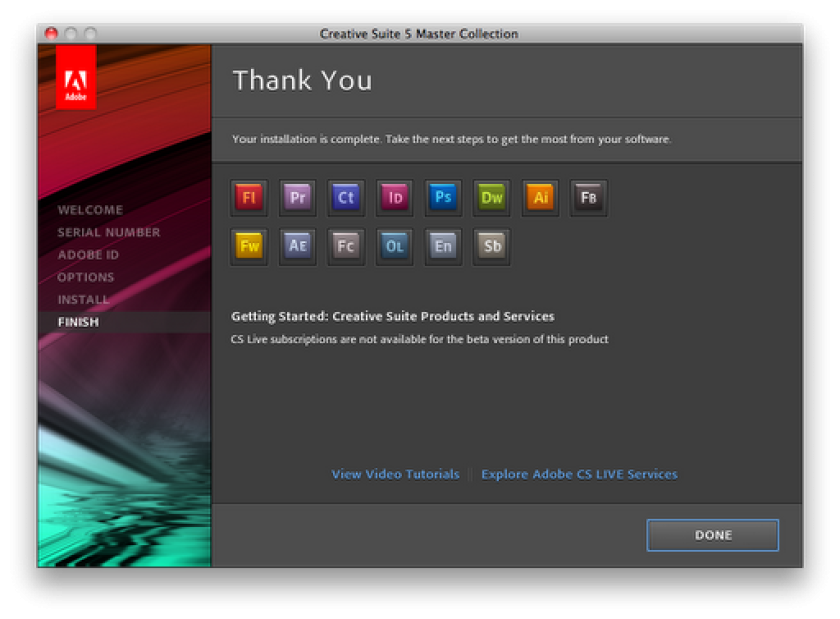Click 'Your installation is complete' message
This screenshot has width=840, height=619.
coord(452,139)
